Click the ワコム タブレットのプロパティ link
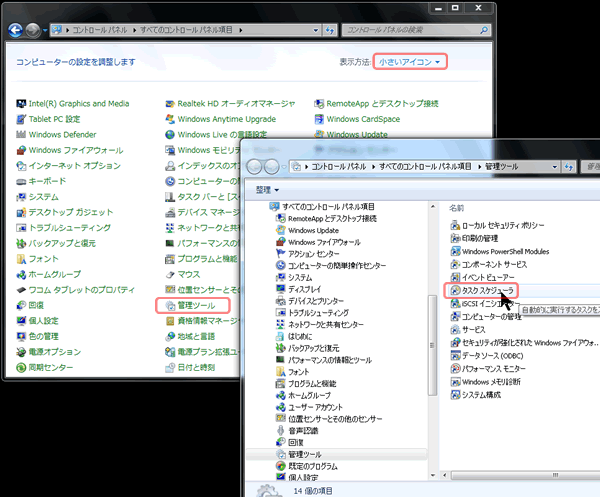This screenshot has height=497, width=600. (82, 290)
